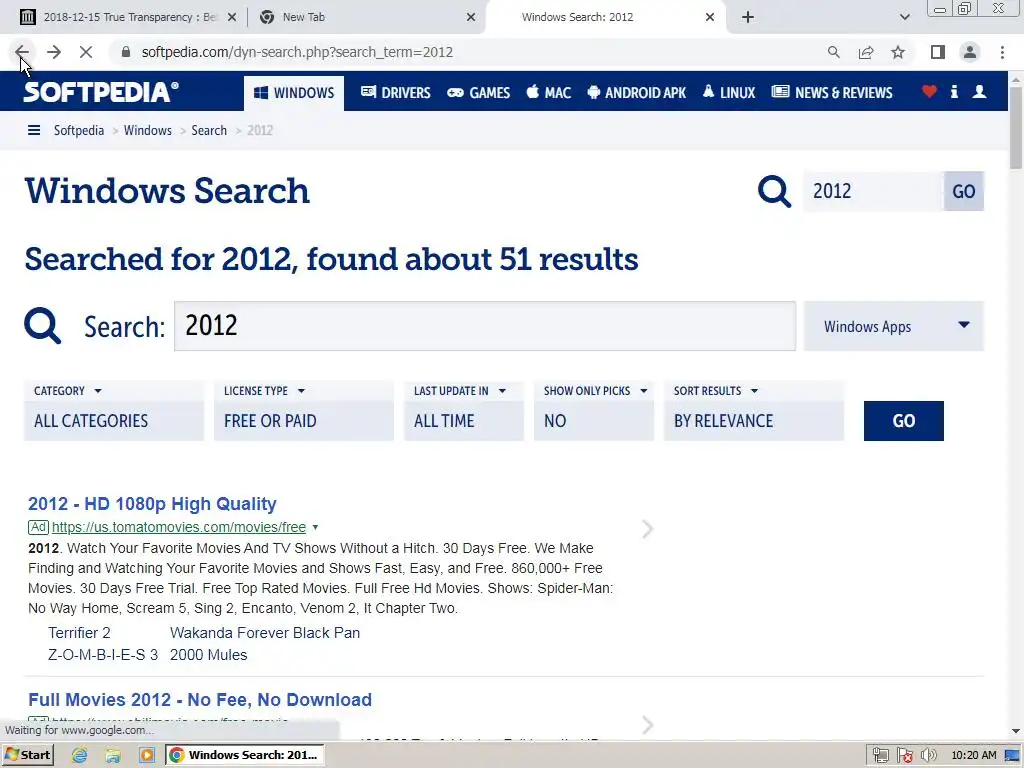Open Android APK section
The image size is (1024, 768).
(x=637, y=93)
